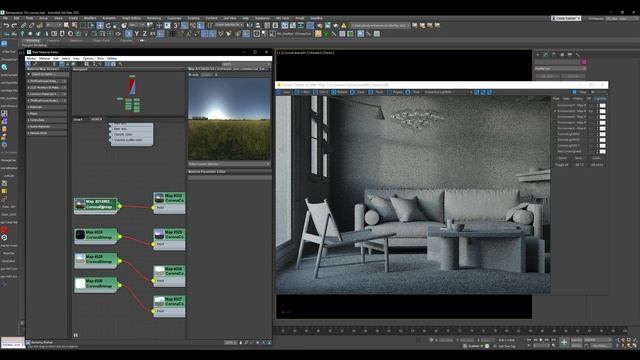Click pink object color swatch in command panel
Image resolution: width=640 pixels, height=360 pixels.
584,62
